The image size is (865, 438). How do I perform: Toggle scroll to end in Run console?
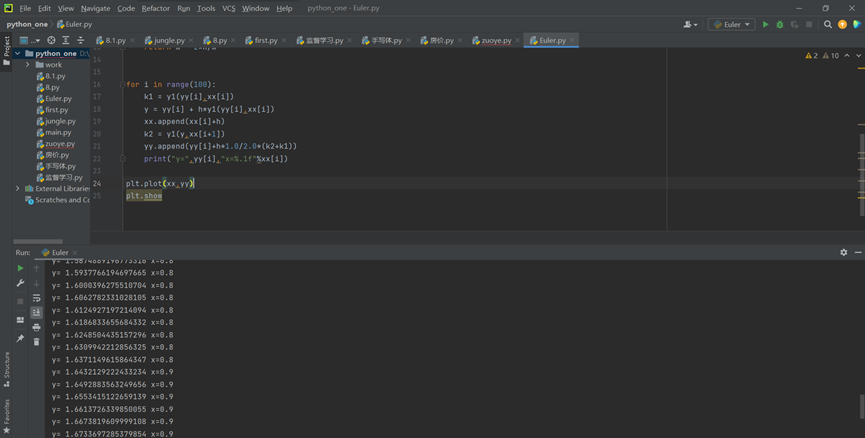36,313
